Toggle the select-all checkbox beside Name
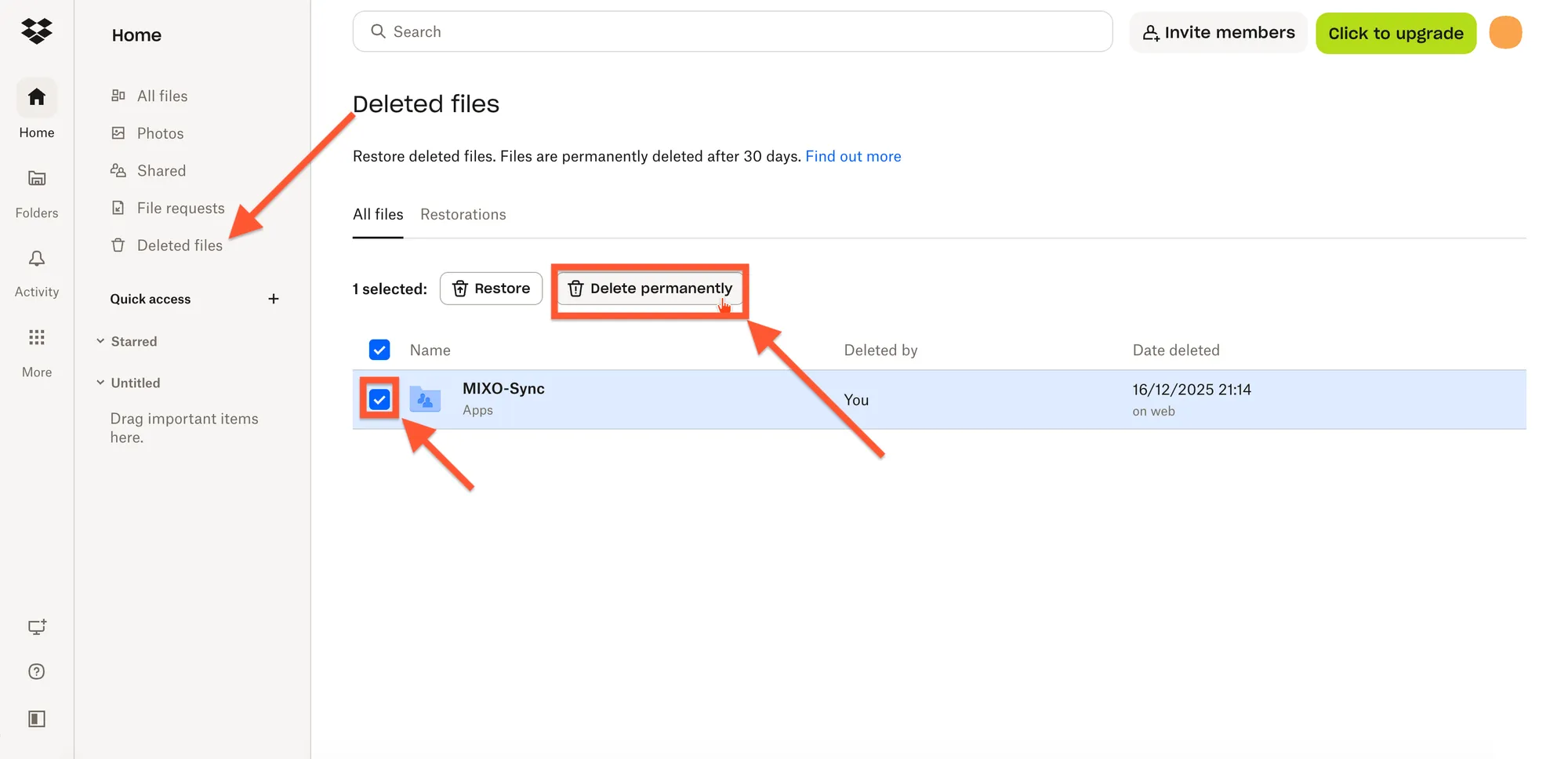This screenshot has height=759, width=1568. tap(379, 350)
